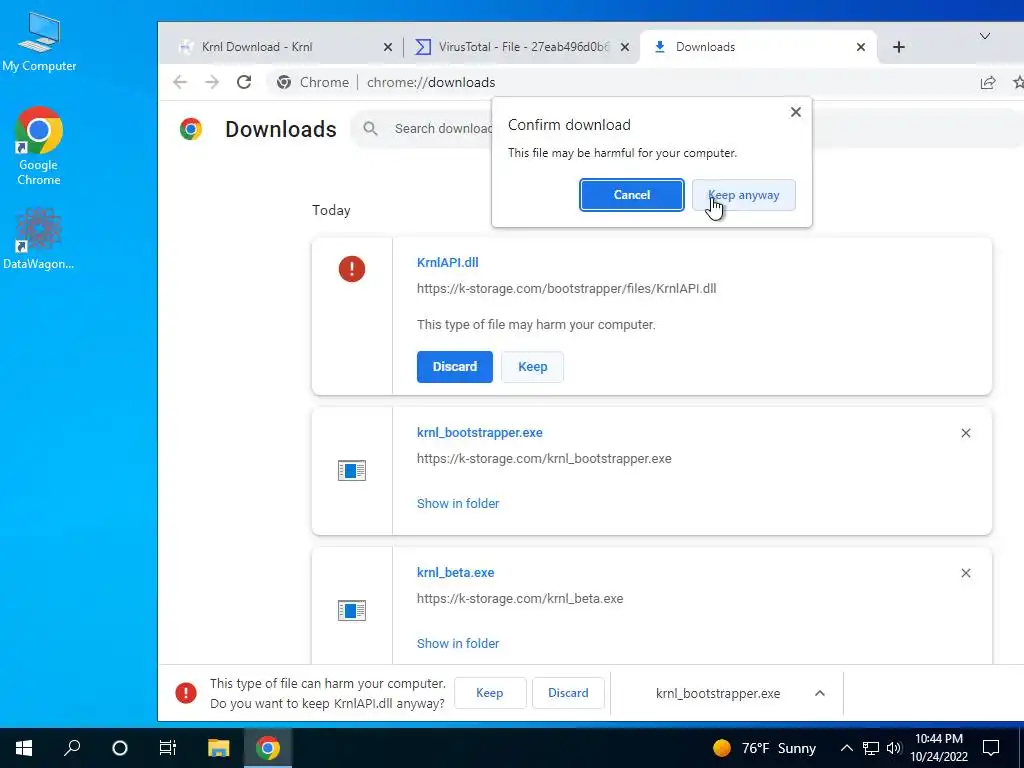Close the Downloads tab

point(861,47)
